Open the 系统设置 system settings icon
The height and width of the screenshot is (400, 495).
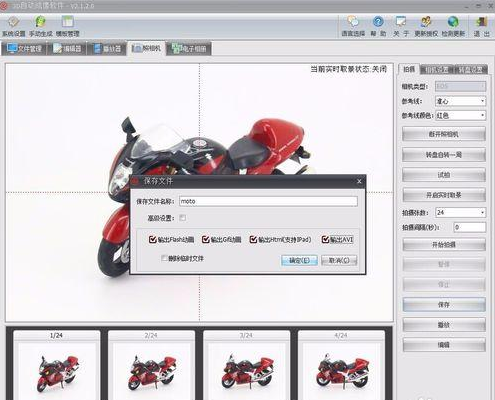(x=13, y=26)
